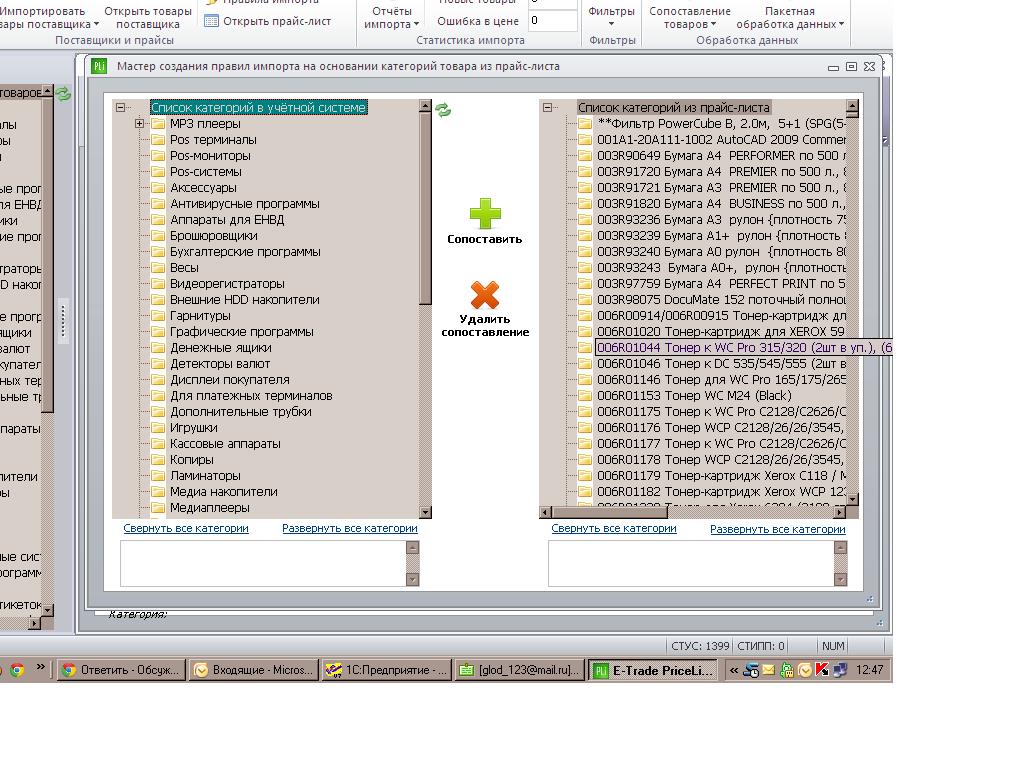Image resolution: width=1024 pixels, height=768 pixels.
Task: Select the 003R90649 Бумага A4 PERFORMER item
Action: 722,155
